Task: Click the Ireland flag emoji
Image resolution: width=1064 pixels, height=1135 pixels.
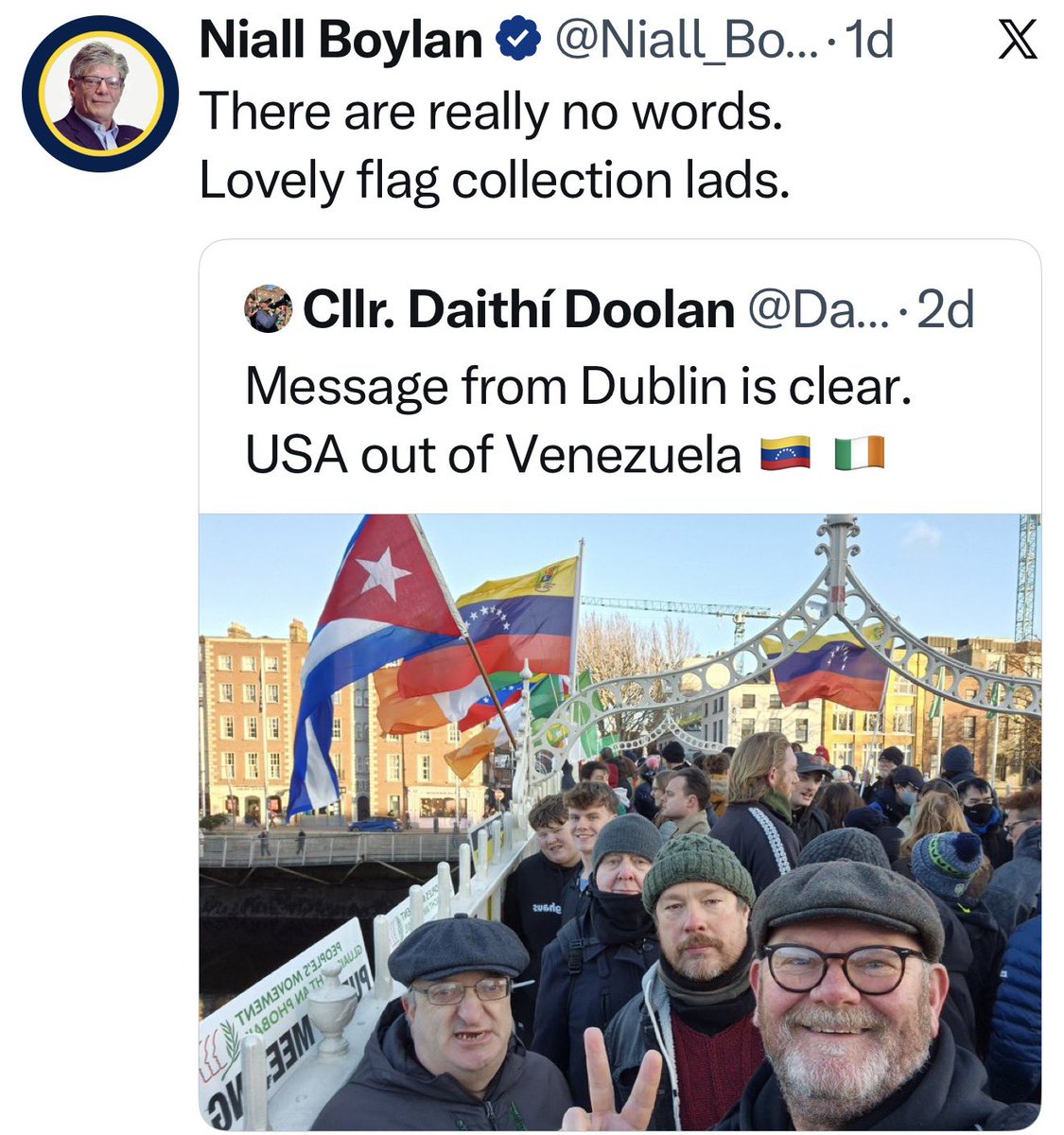Action: [859, 454]
